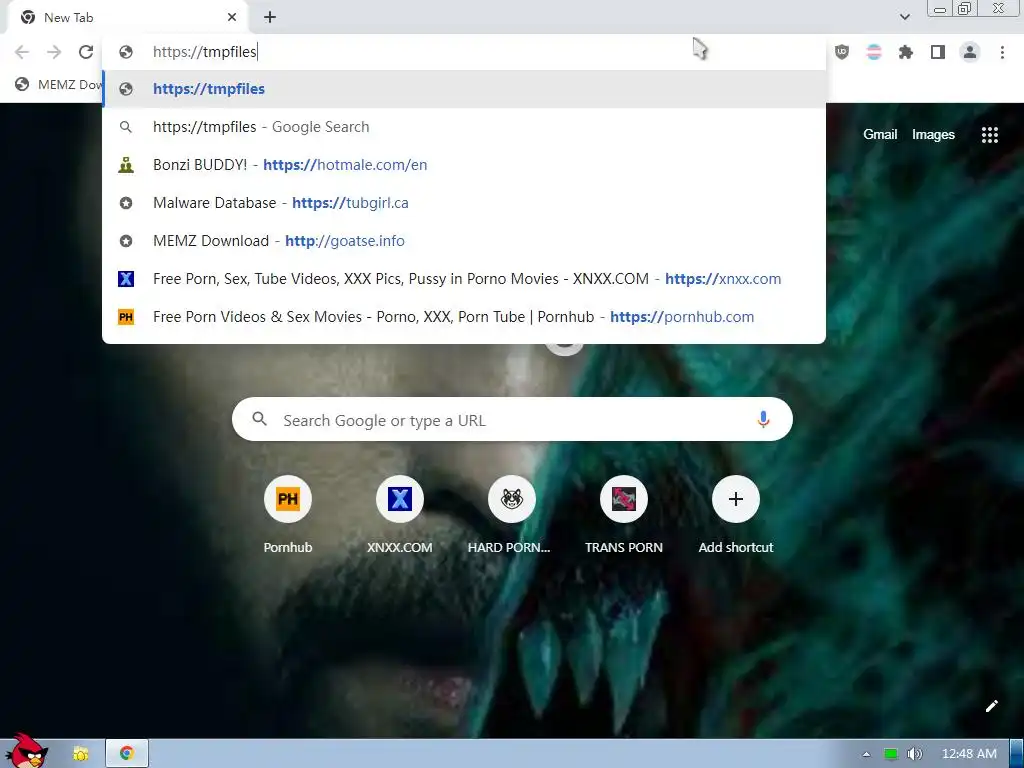The image size is (1024, 768).
Task: Click the Add shortcut button
Action: [x=735, y=514]
